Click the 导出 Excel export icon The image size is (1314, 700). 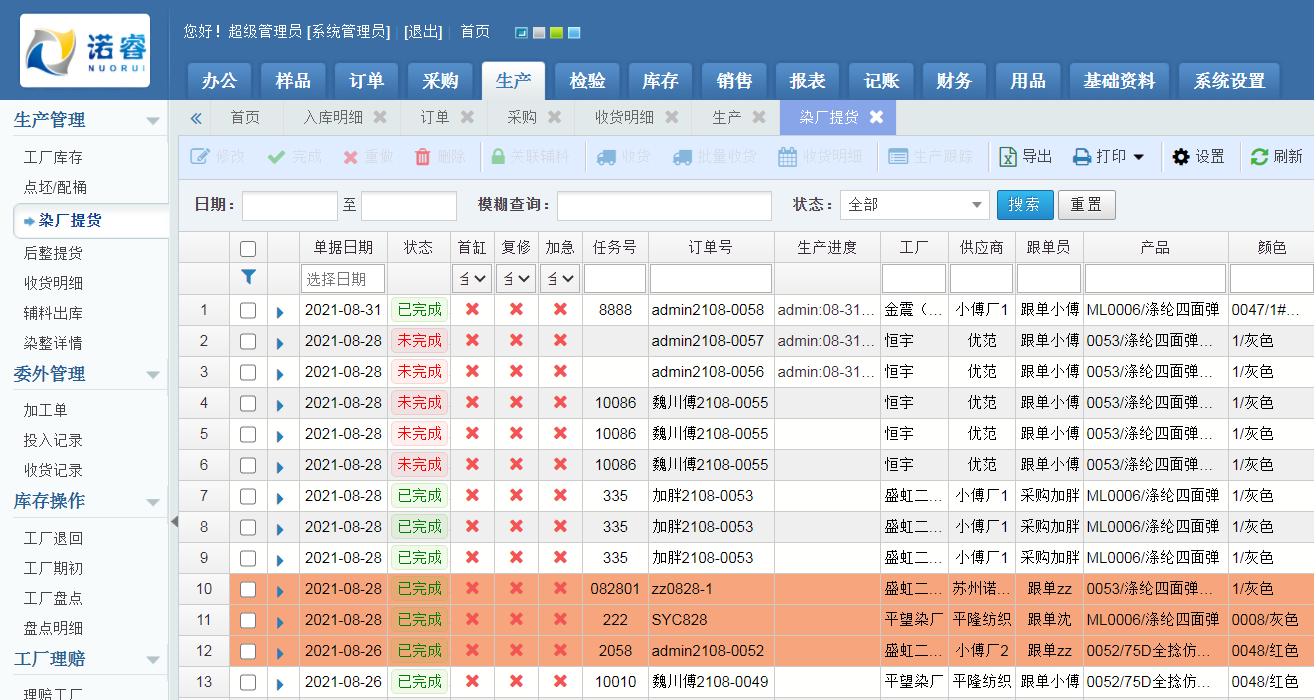1009,157
